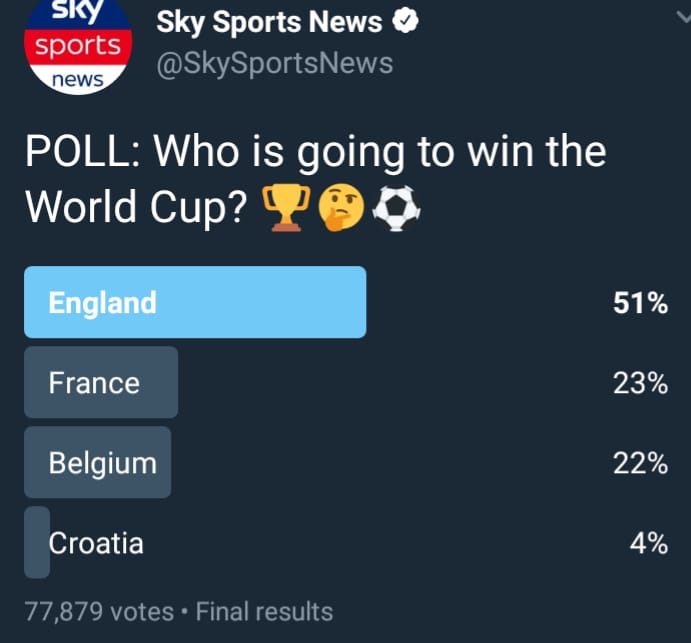Screen dimensions: 691x643
Task: Click the 22% result for Belgium
Action: pos(640,463)
